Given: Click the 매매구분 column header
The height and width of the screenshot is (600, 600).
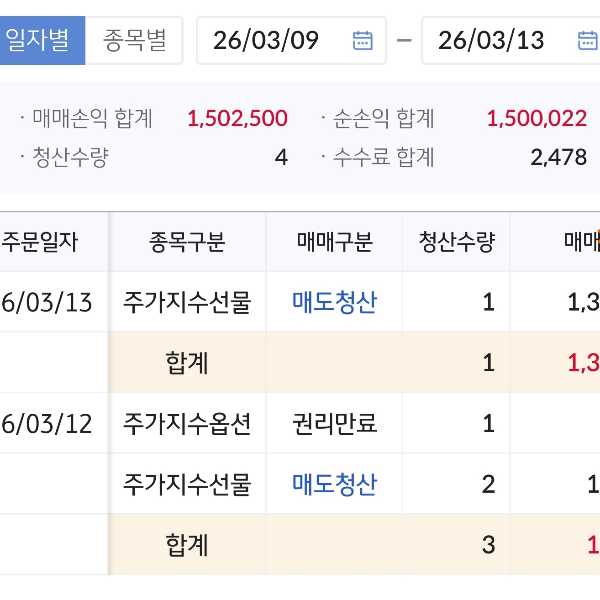Looking at the screenshot, I should pyautogui.click(x=334, y=241).
